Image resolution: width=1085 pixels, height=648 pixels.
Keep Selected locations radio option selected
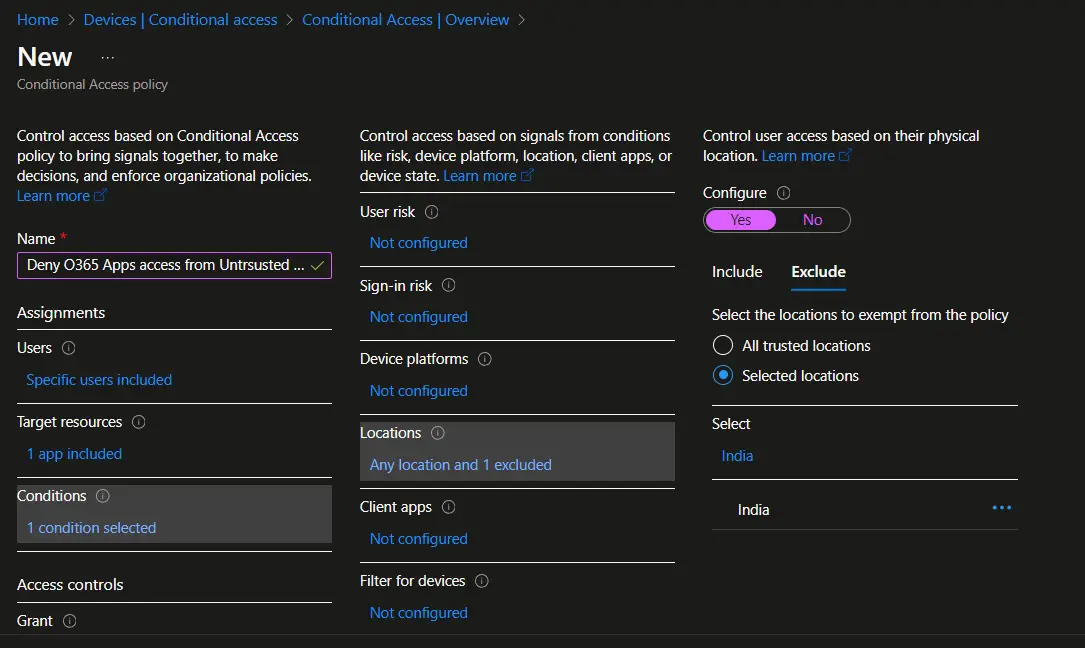pos(723,375)
